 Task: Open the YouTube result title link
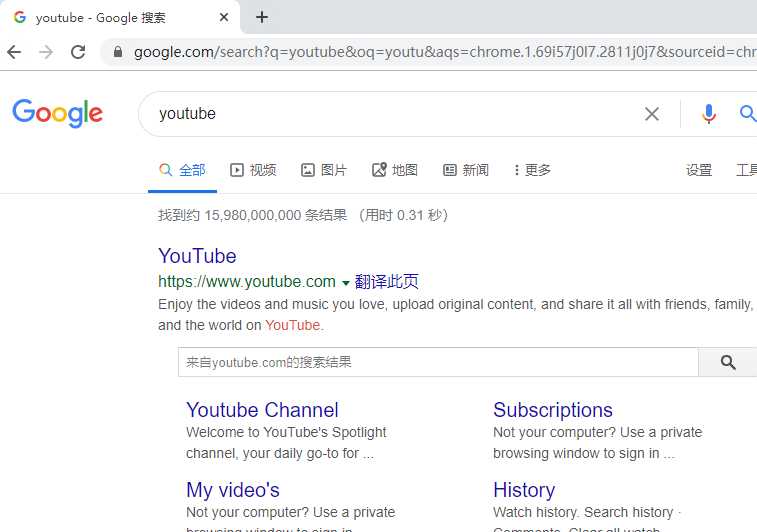coord(197,256)
